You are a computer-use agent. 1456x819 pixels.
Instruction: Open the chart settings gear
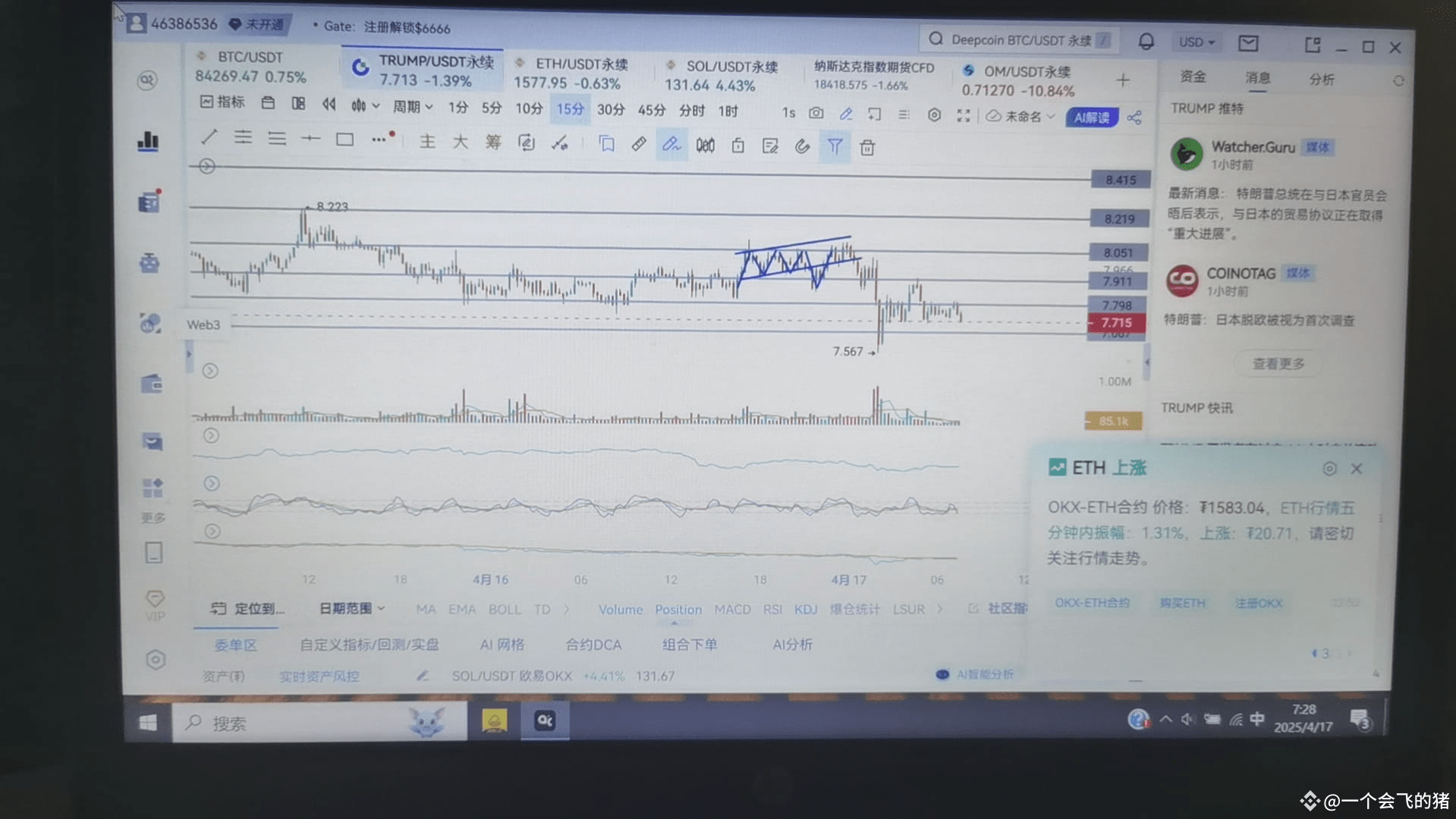(x=934, y=115)
